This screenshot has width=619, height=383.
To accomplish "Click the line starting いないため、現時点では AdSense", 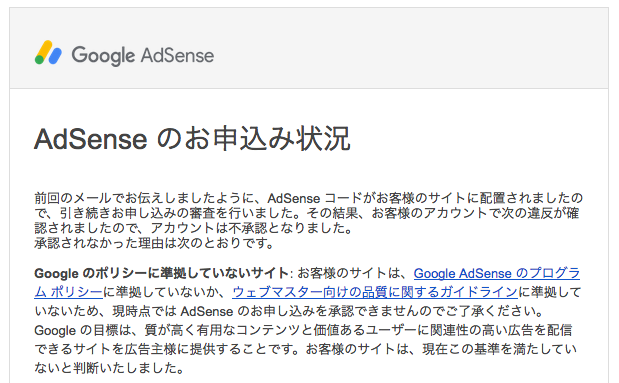I will coord(289,311).
